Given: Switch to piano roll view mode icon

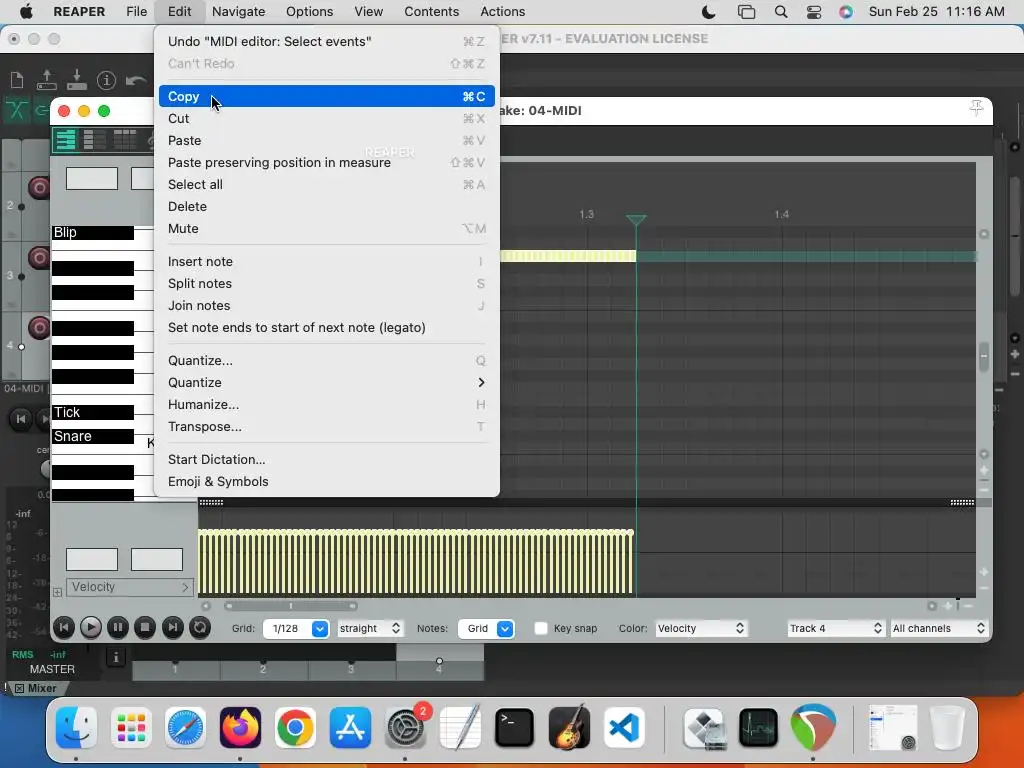Looking at the screenshot, I should point(66,140).
